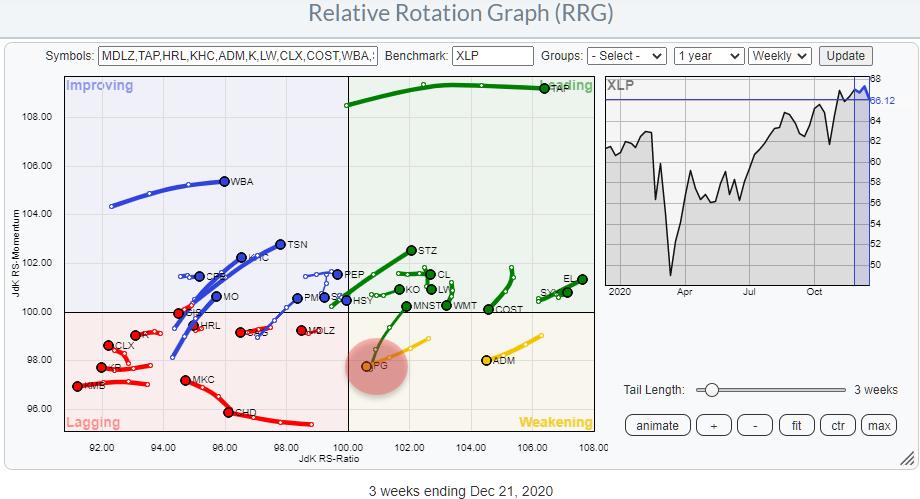Click the animate button
Screen dimensions: 920x499
click(657, 426)
